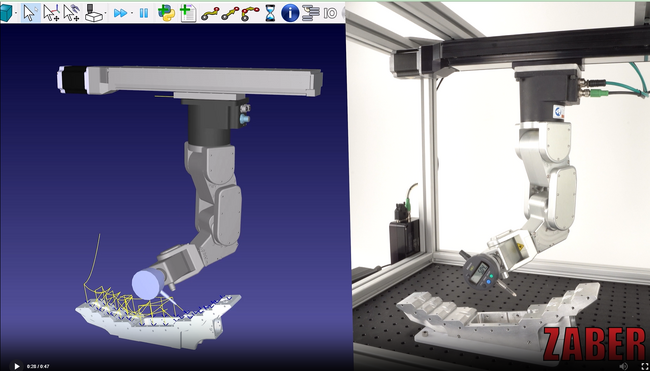
Task: Open the dropdown arrow beside fast simulation
Action: click(132, 13)
